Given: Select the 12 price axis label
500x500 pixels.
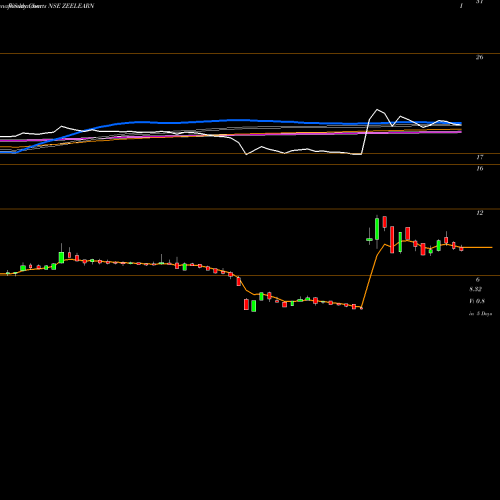Looking at the screenshot, I should click(479, 213).
